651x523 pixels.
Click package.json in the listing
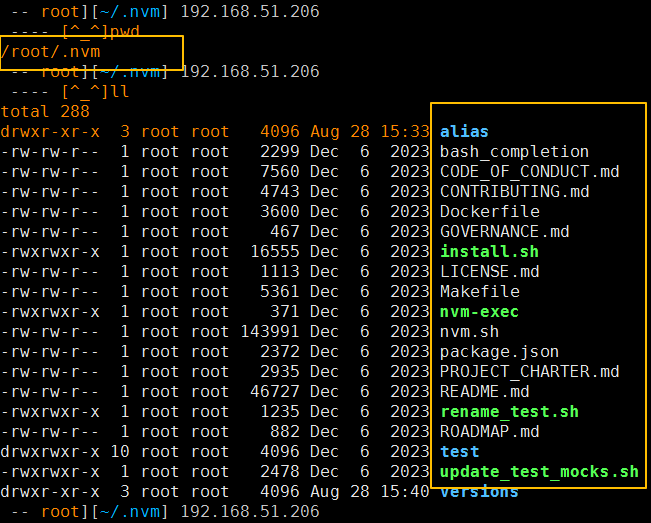click(499, 351)
